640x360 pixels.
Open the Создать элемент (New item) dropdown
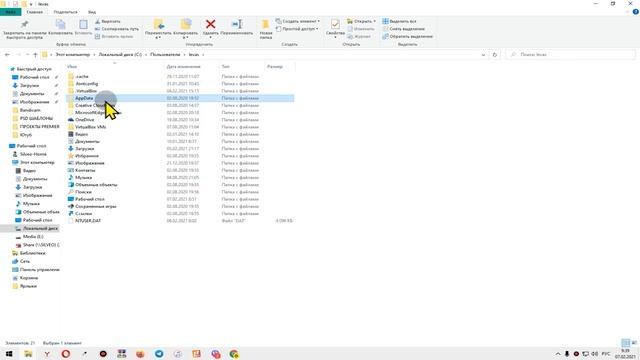[298, 21]
